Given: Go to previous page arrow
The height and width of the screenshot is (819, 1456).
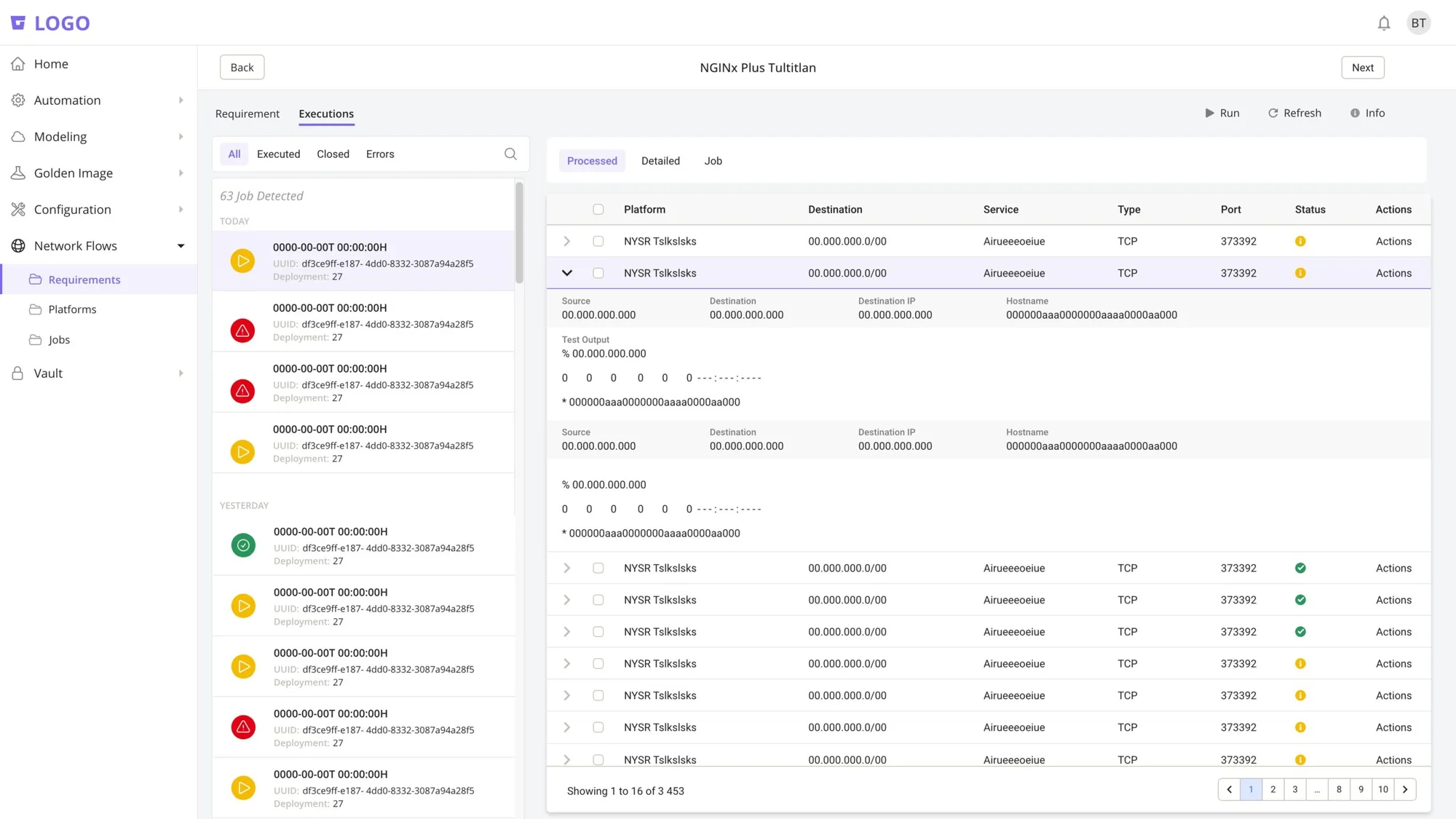Looking at the screenshot, I should [x=1229, y=790].
